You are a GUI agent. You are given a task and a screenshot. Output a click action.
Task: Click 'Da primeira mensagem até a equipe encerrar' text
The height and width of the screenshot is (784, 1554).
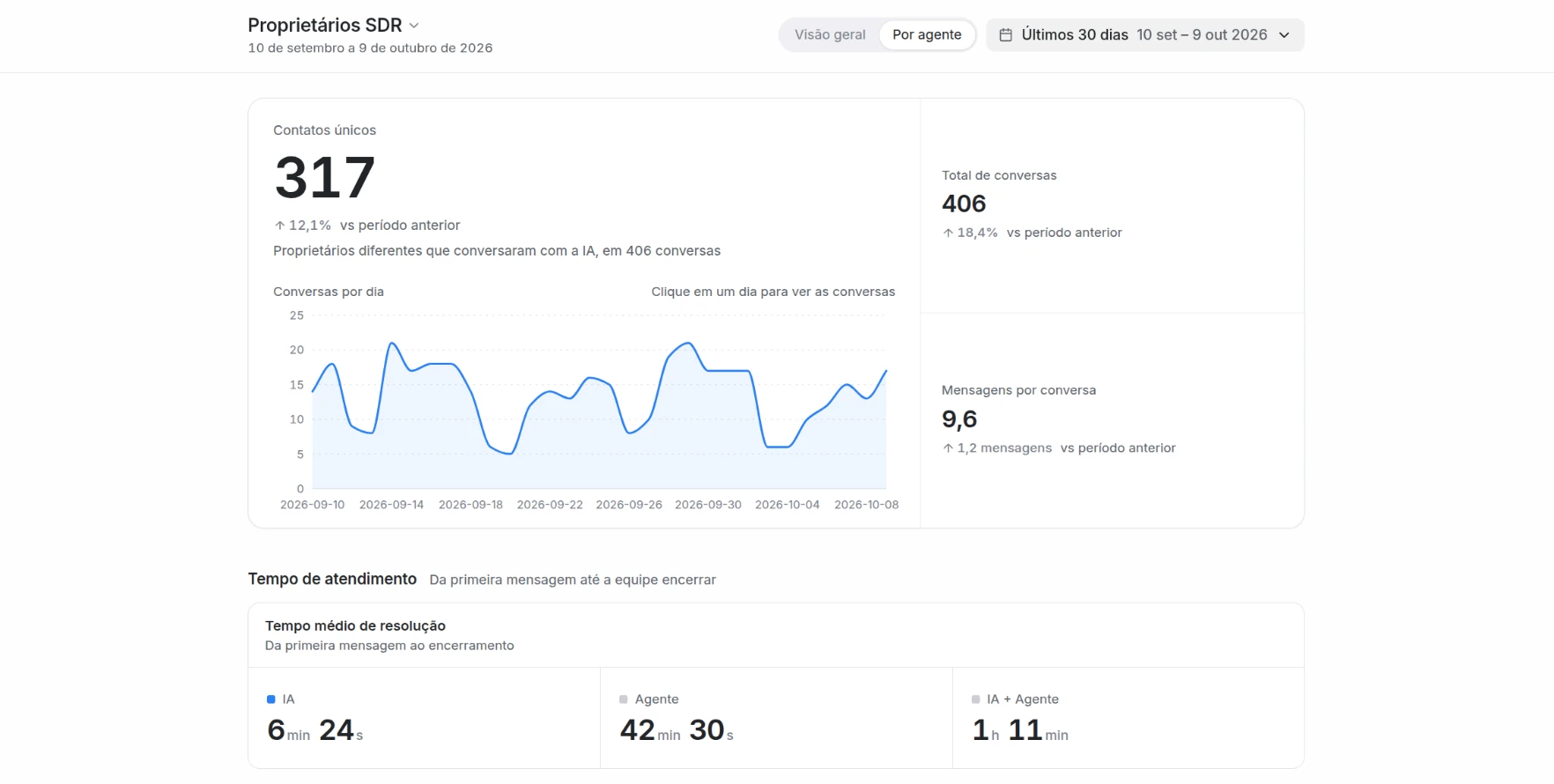[573, 580]
